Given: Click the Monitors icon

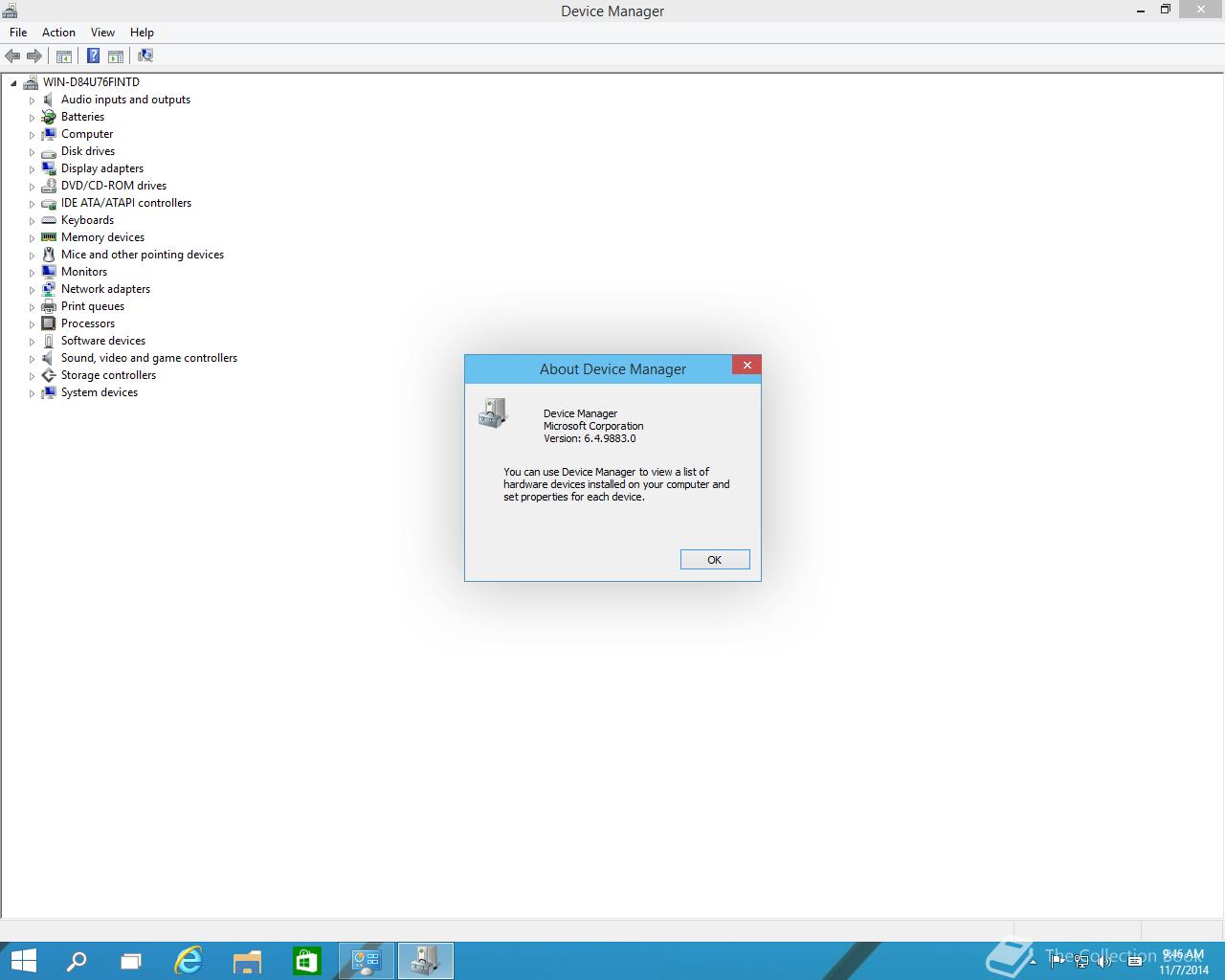Looking at the screenshot, I should coord(49,272).
